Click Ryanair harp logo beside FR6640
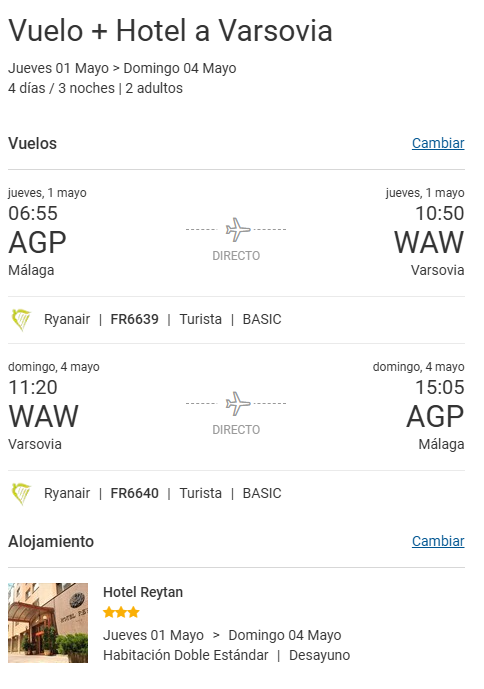 pyautogui.click(x=21, y=493)
